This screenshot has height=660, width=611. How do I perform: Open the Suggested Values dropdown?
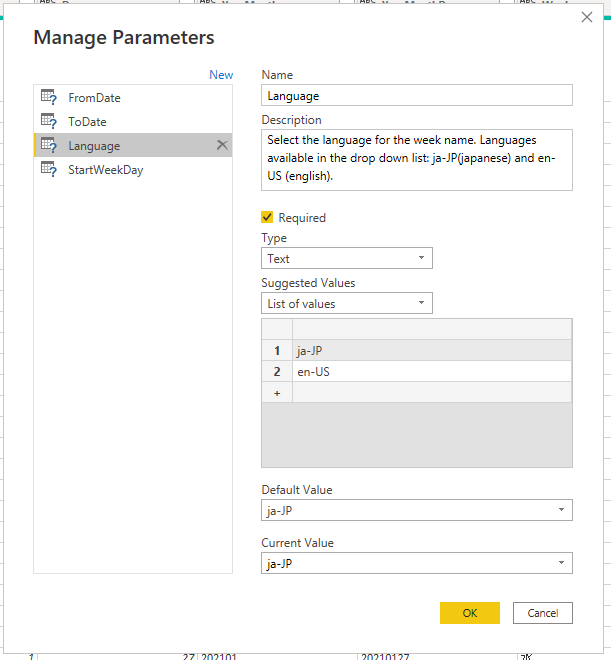coord(347,303)
